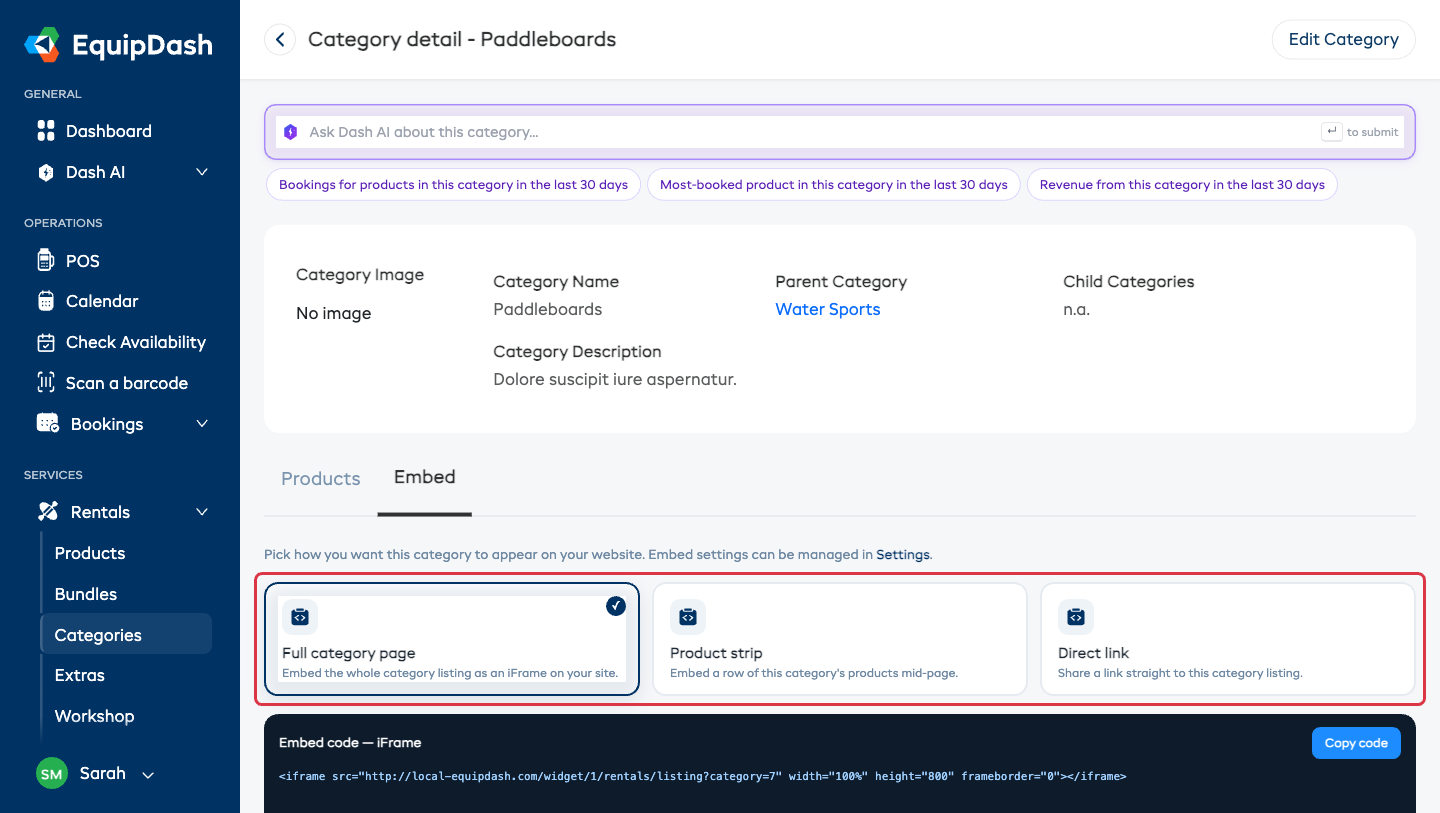Click the EquipDash logo icon
This screenshot has height=813, width=1440.
pos(43,44)
